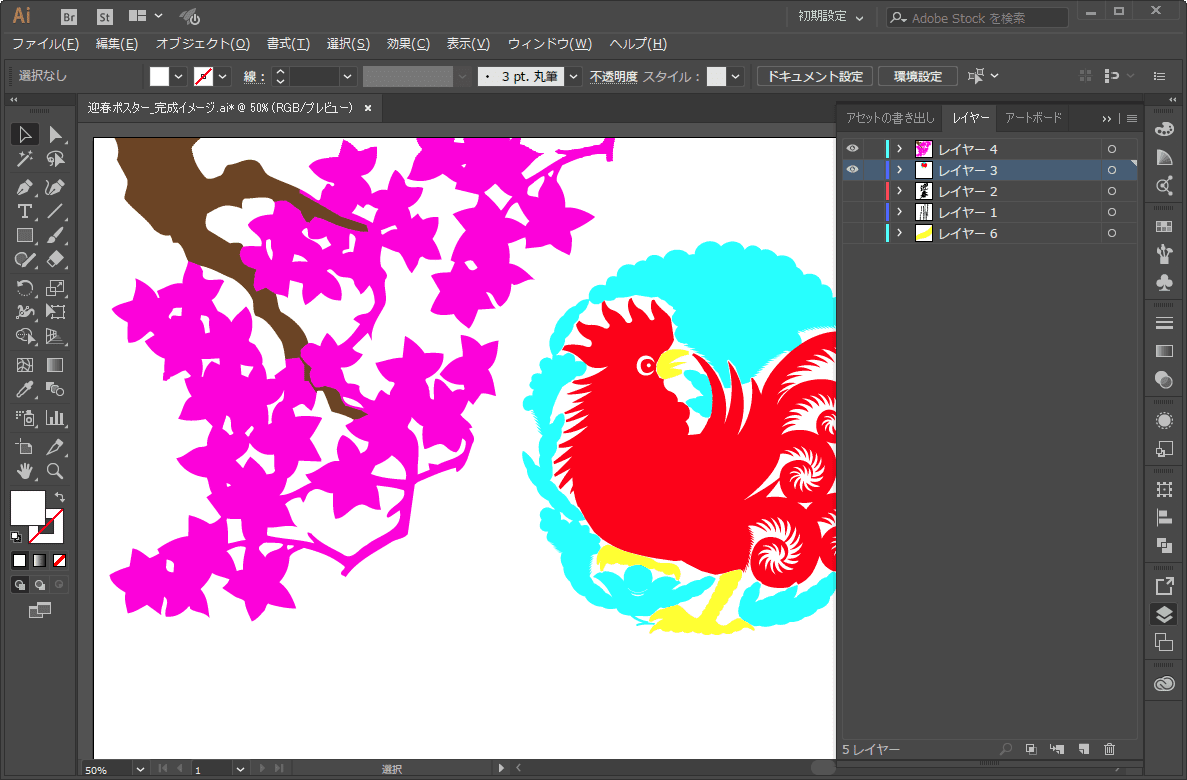Viewport: 1187px width, 780px height.
Task: Swap fill and stroke colors
Action: click(x=59, y=497)
